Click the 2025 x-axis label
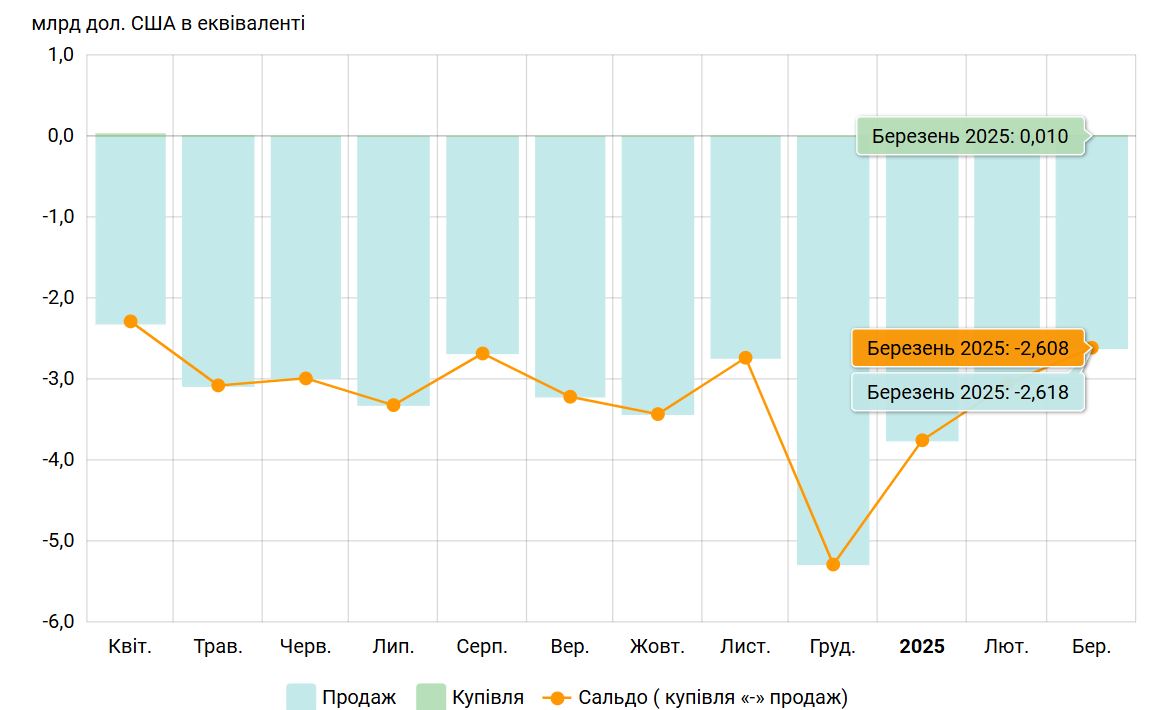This screenshot has width=1157, height=710. point(922,647)
